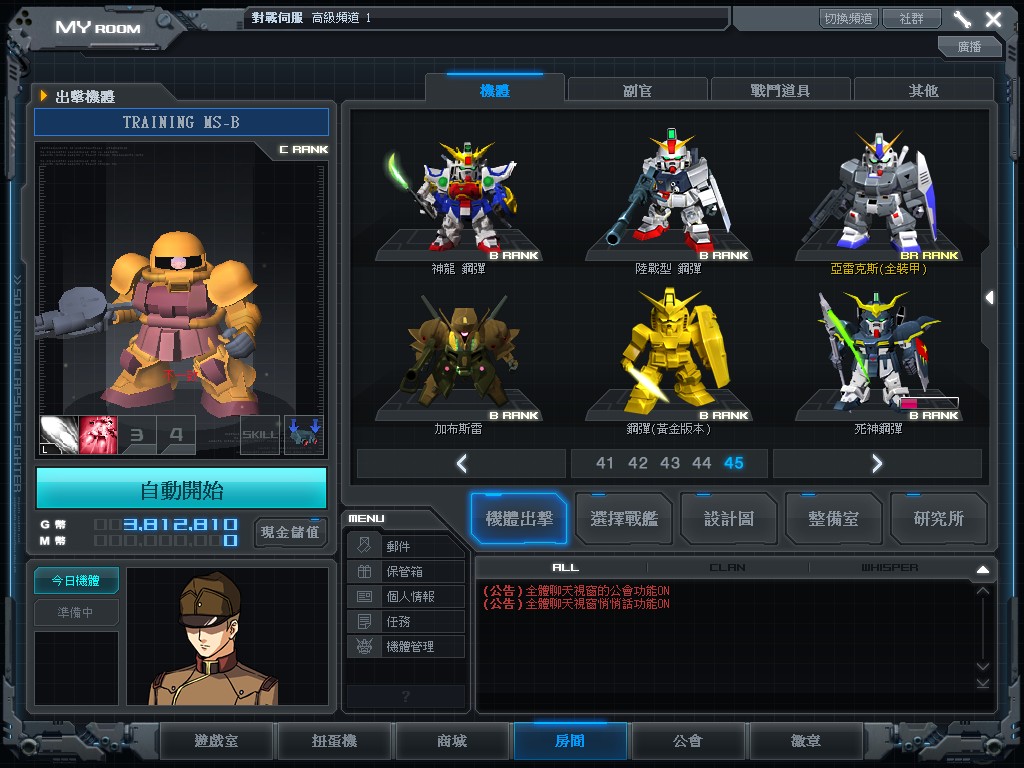Select unit page 45
This screenshot has width=1024, height=768.
pos(734,463)
